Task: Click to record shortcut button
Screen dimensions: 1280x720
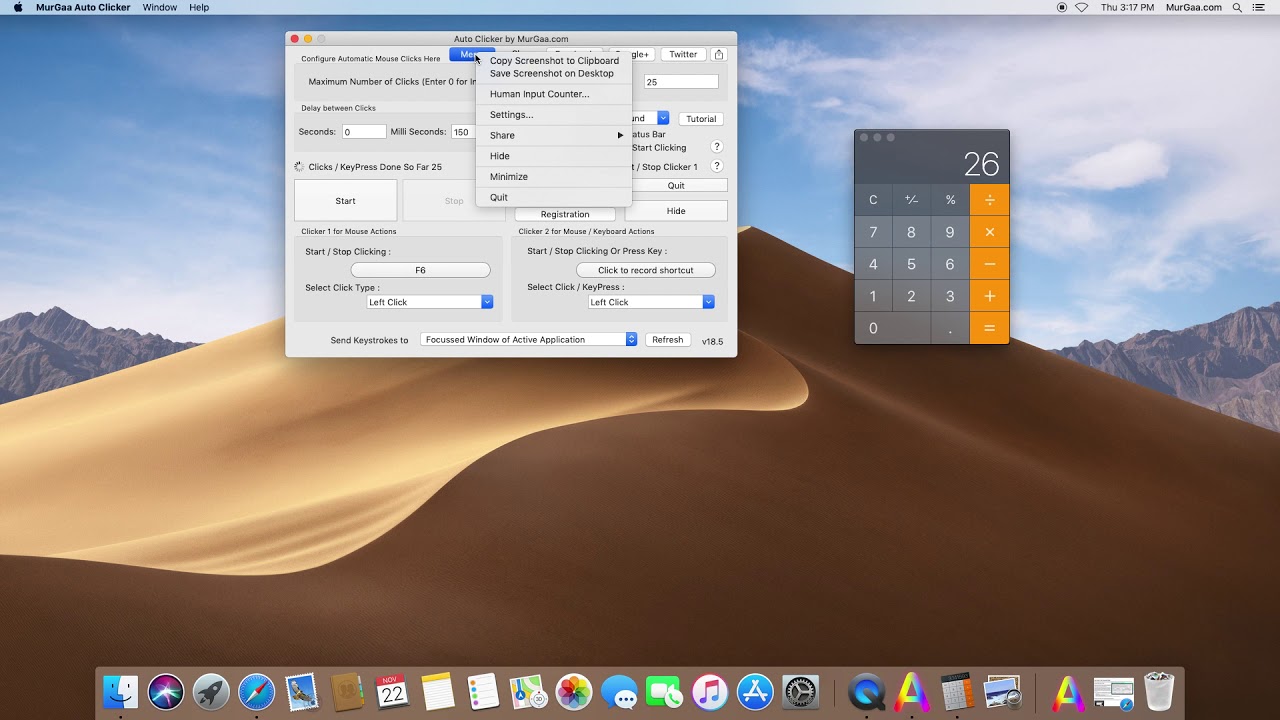Action: (x=646, y=270)
